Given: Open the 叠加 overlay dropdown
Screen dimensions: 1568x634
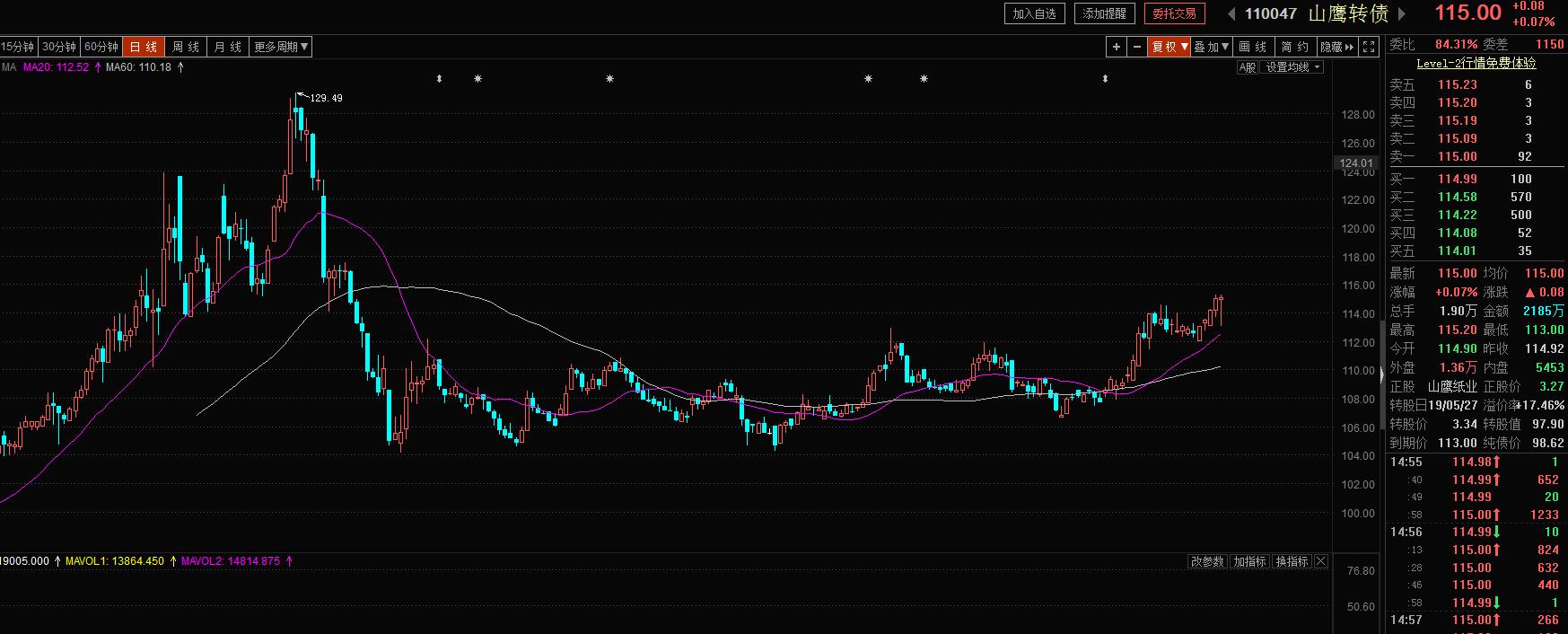Looking at the screenshot, I should tap(1212, 47).
